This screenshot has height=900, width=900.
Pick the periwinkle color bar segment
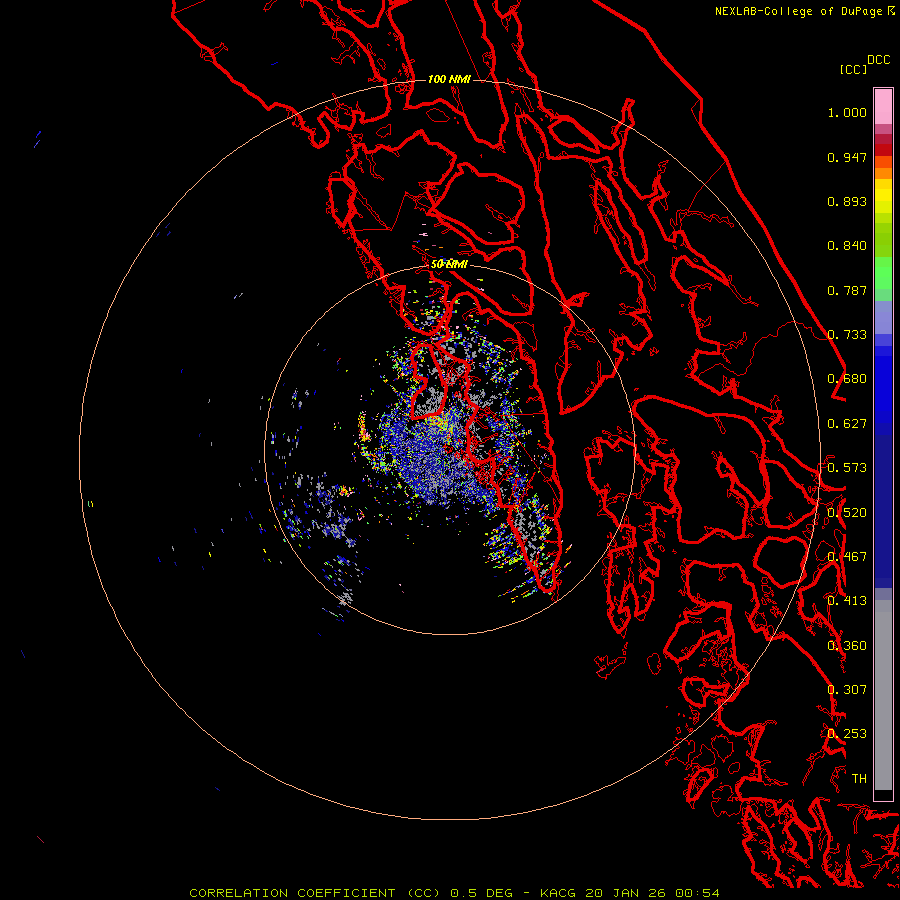[x=883, y=317]
